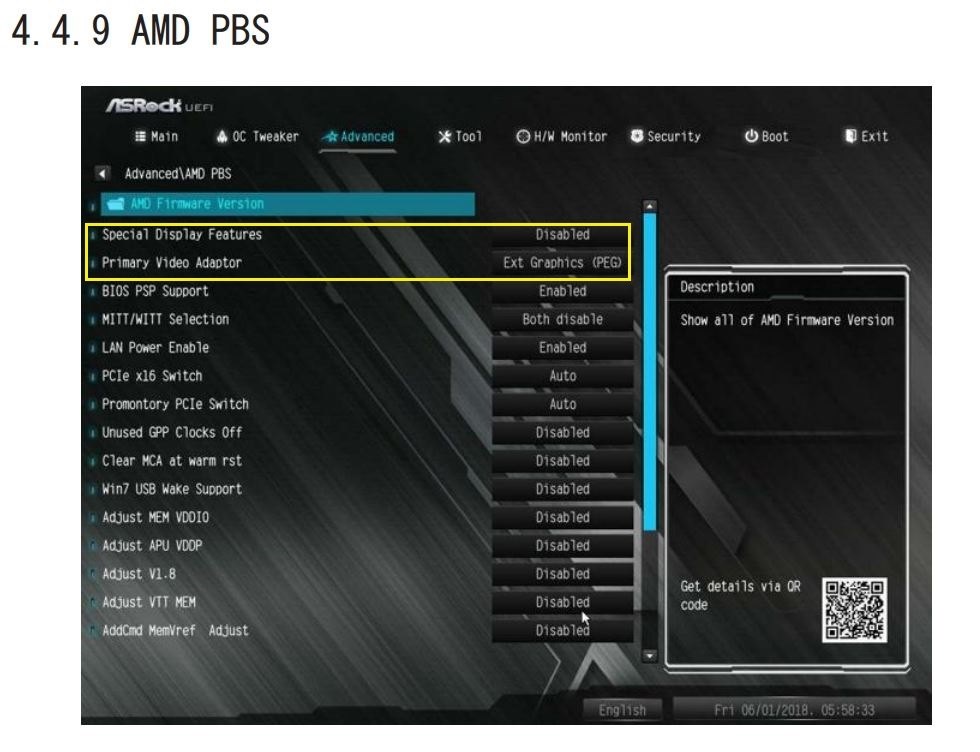
Task: Open Clear MCA at warm rst dropdown
Action: pos(562,461)
